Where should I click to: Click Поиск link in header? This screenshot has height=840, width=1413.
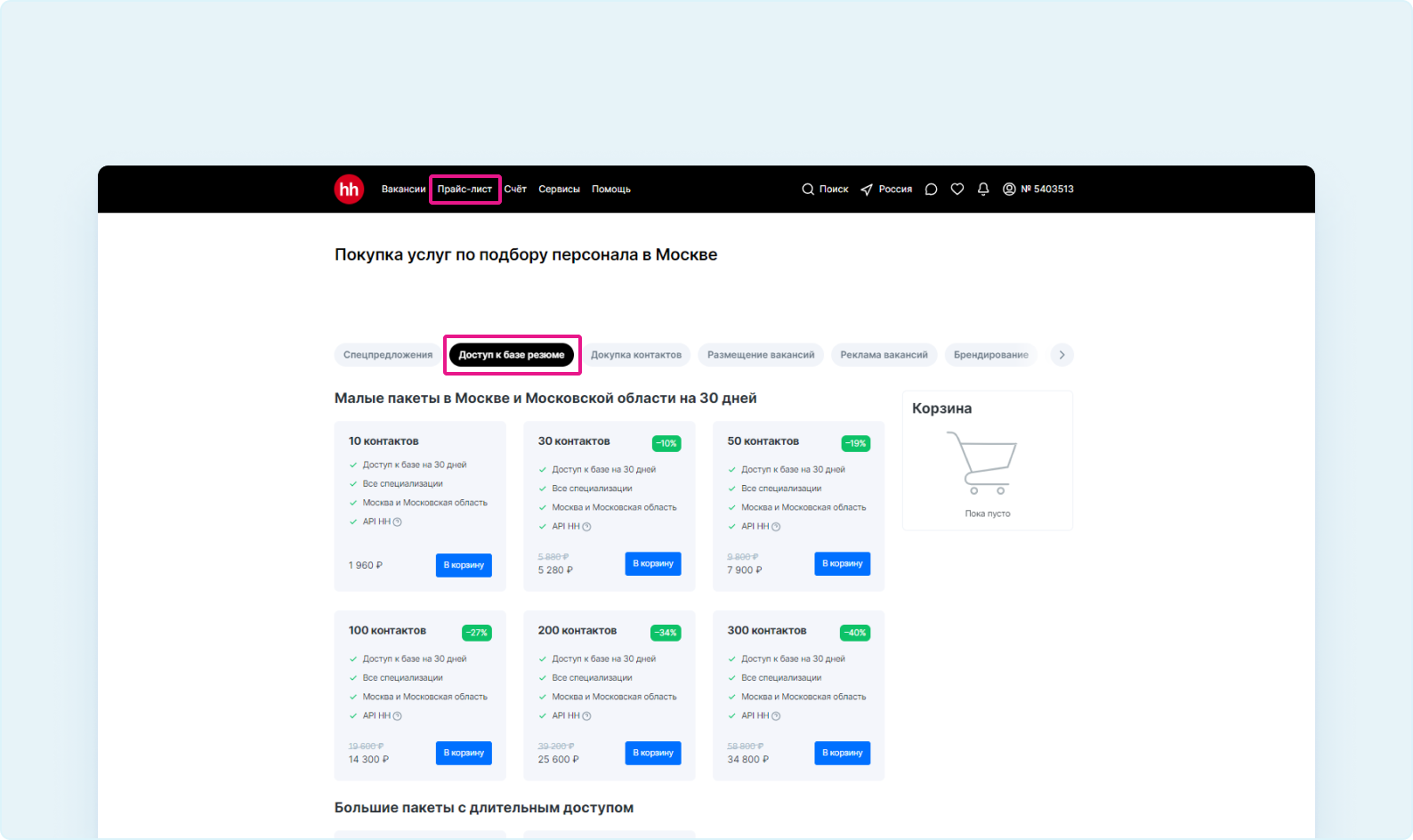(x=834, y=190)
